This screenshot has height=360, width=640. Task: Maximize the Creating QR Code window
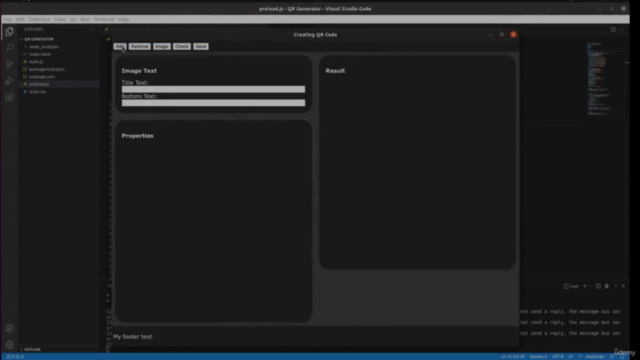pyautogui.click(x=502, y=35)
